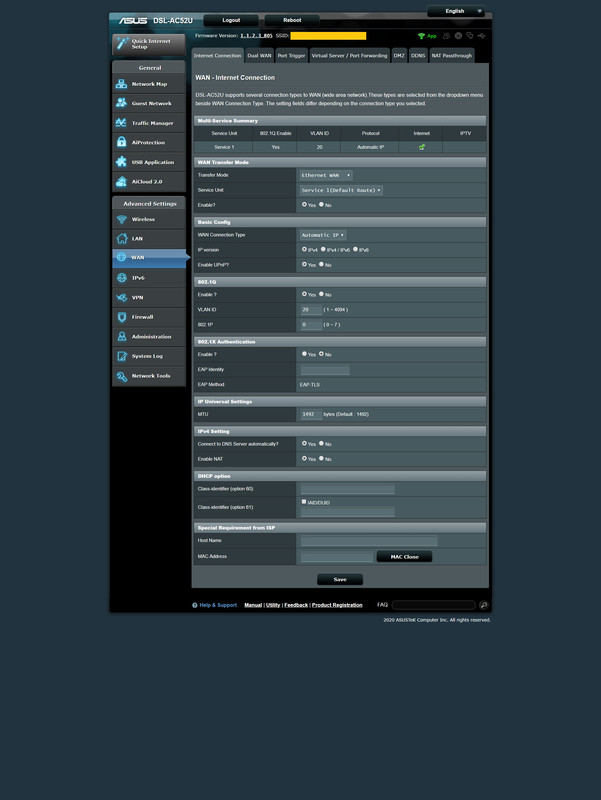This screenshot has height=800, width=601.
Task: Open Quick Internet Setup wizard
Action: [148, 44]
